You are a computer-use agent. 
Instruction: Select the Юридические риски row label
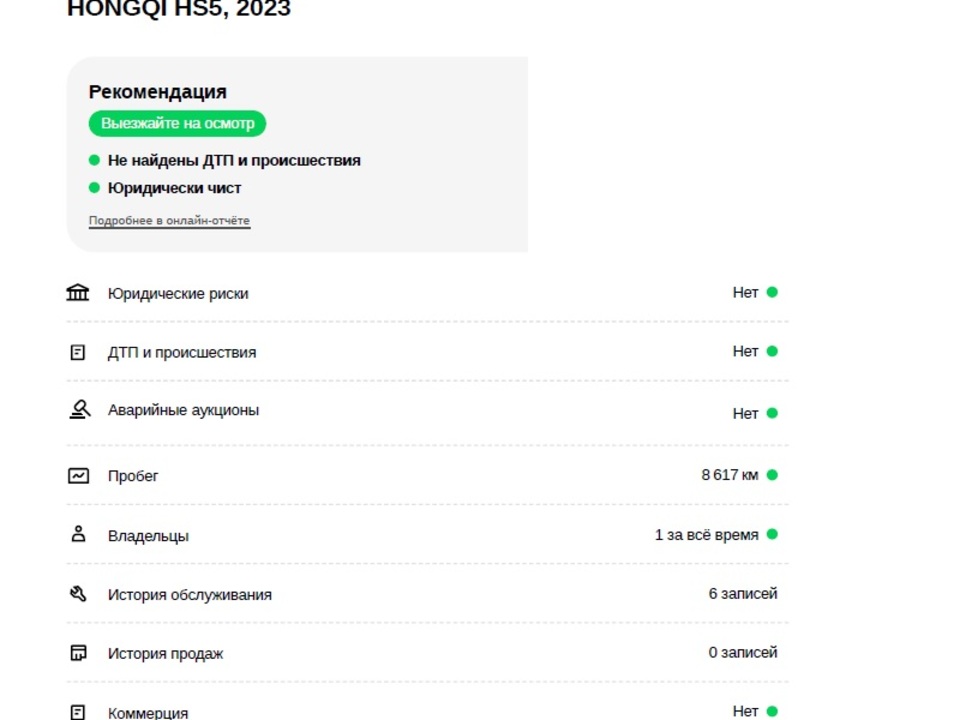pyautogui.click(x=178, y=294)
